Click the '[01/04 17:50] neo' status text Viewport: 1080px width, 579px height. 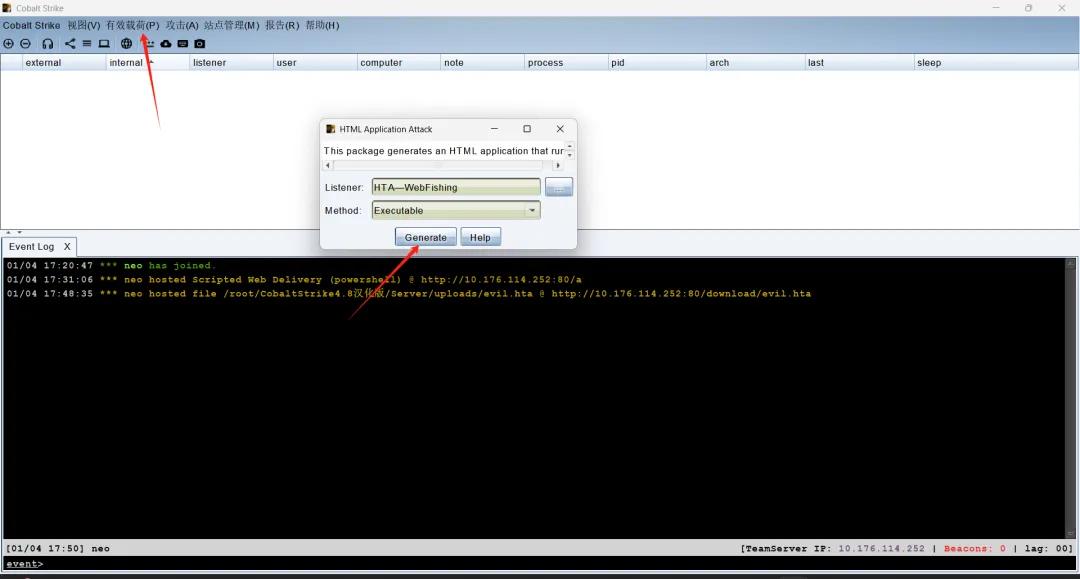58,549
